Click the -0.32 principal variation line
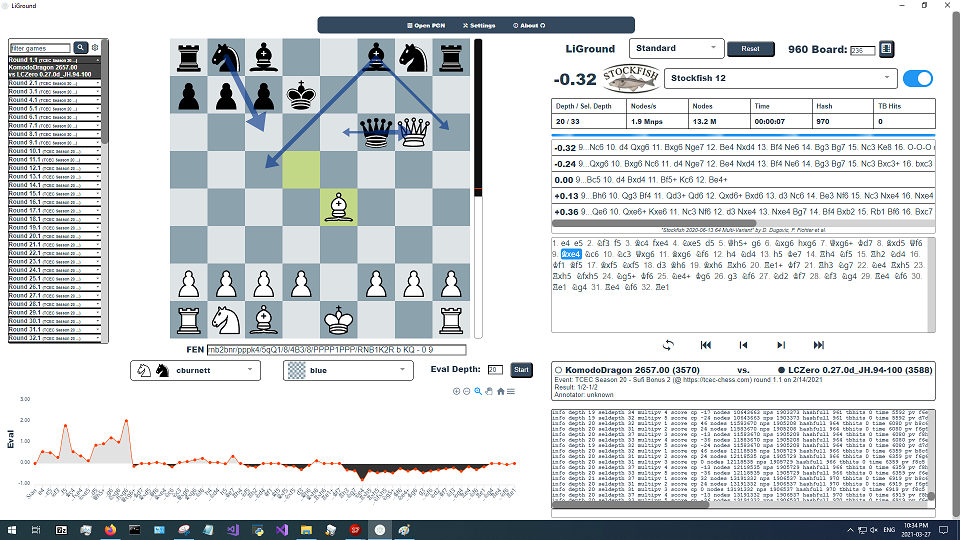 [x=743, y=148]
